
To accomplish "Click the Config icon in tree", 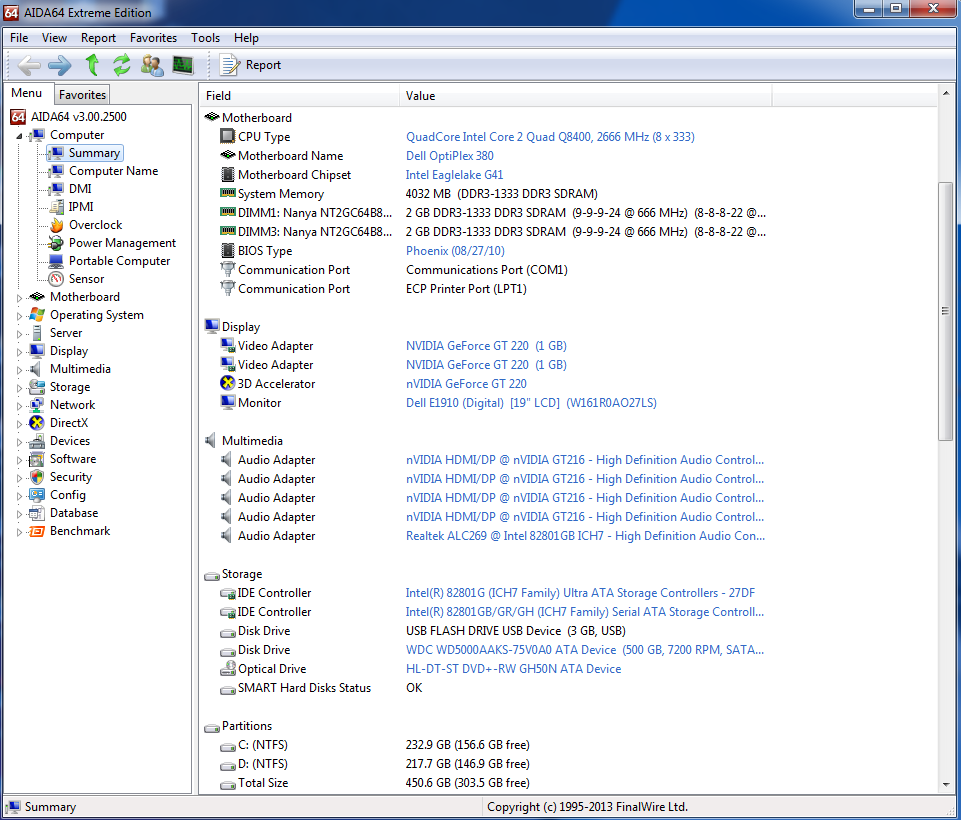I will [x=37, y=495].
